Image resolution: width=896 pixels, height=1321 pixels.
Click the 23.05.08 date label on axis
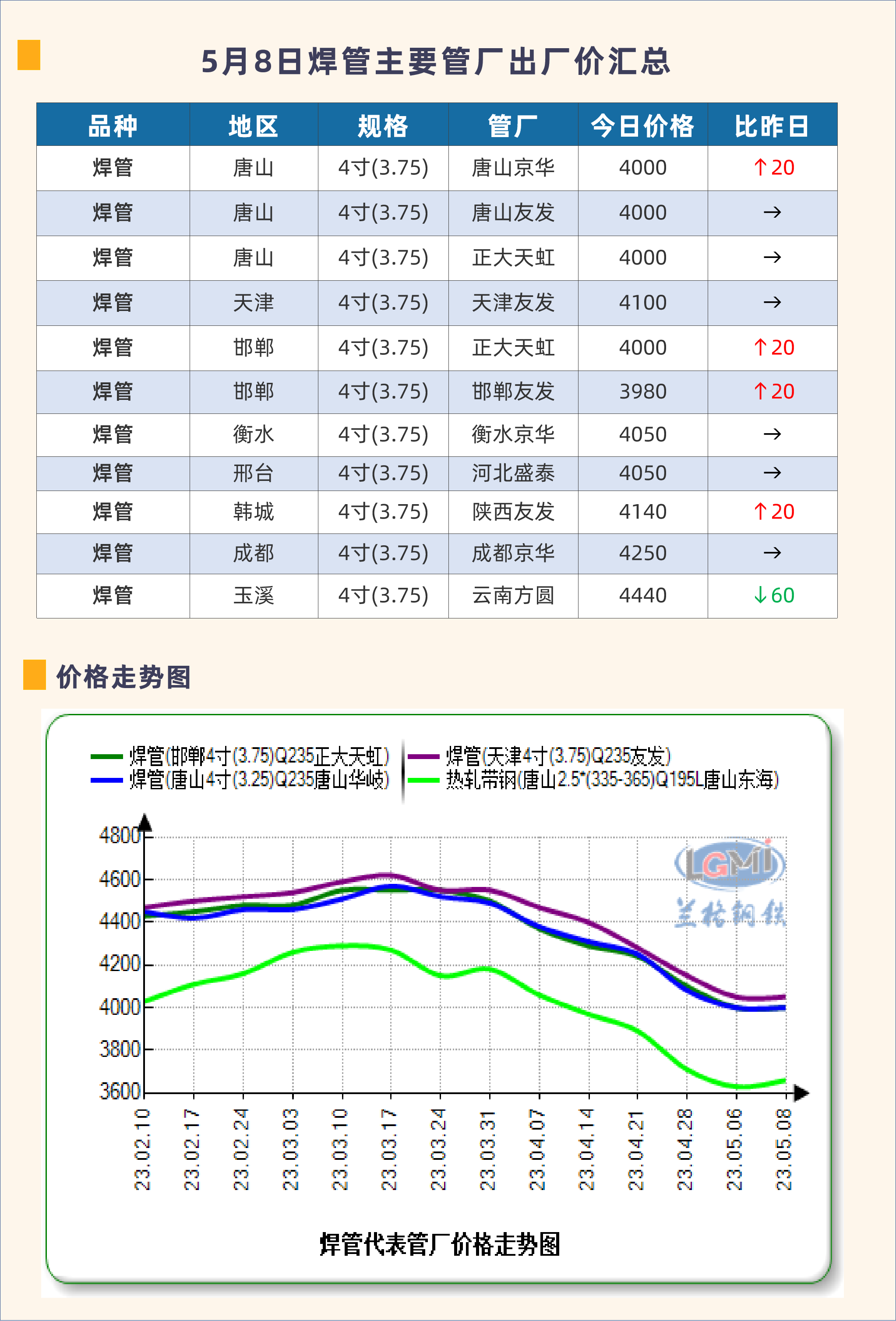click(x=784, y=1149)
